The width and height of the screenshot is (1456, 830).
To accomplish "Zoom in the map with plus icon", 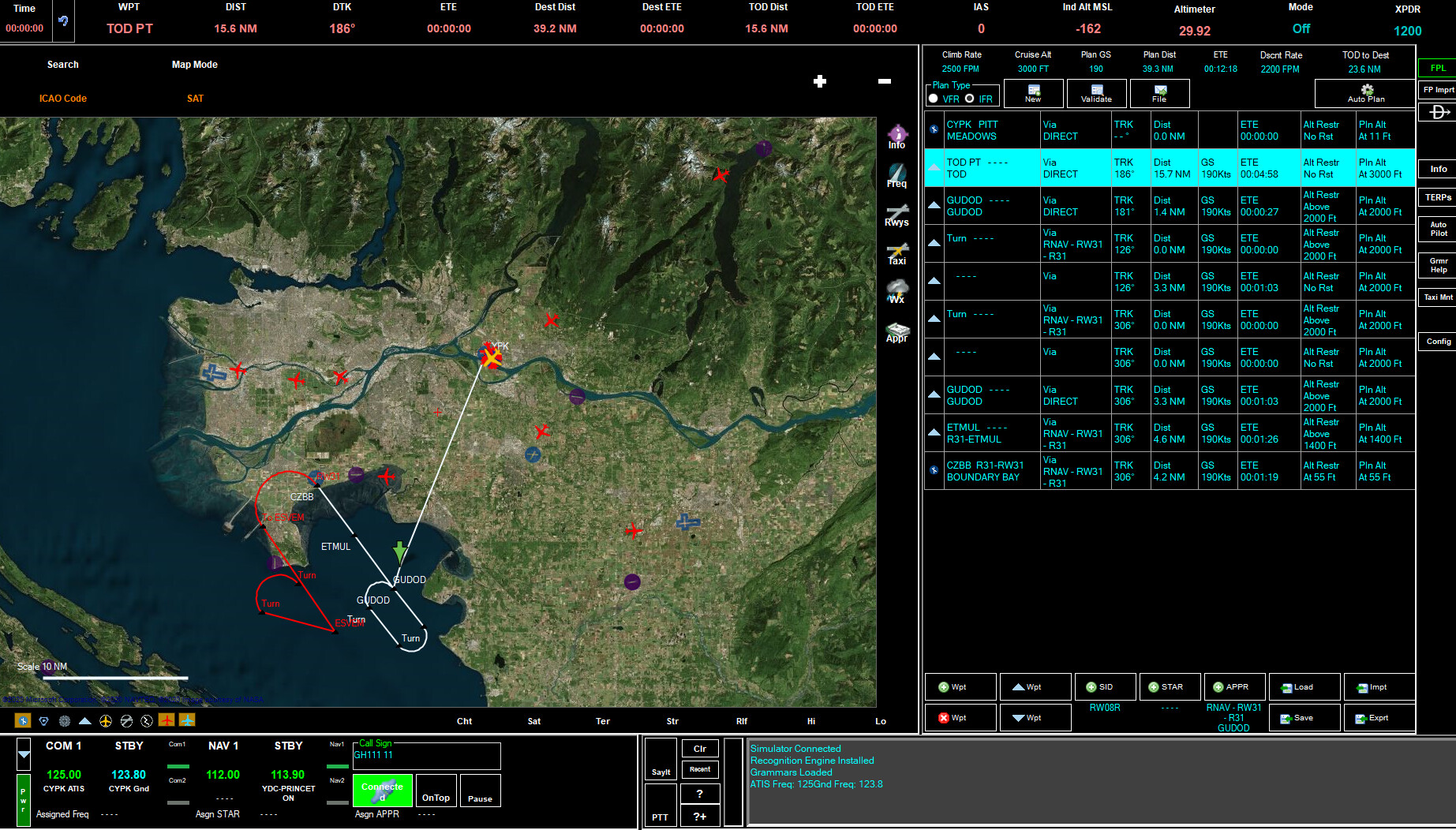I will click(x=820, y=81).
